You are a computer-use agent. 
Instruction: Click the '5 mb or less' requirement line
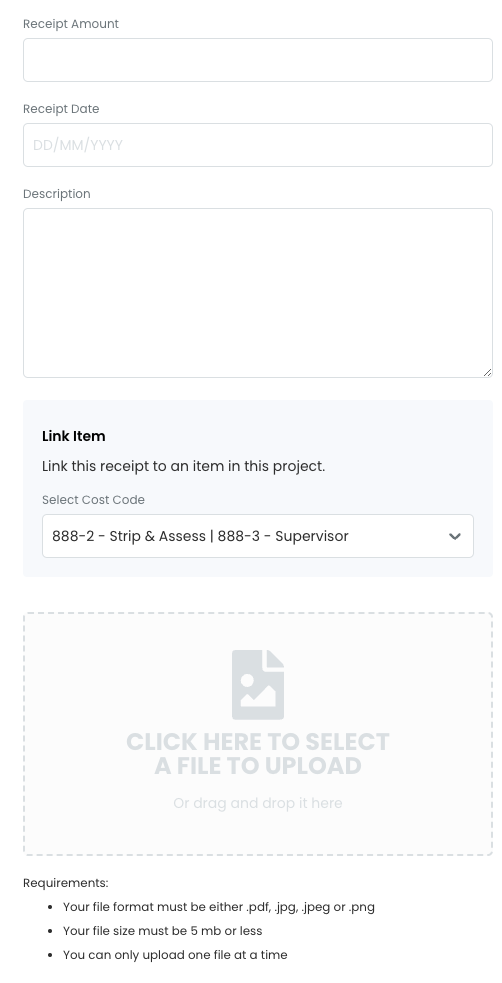[162, 930]
